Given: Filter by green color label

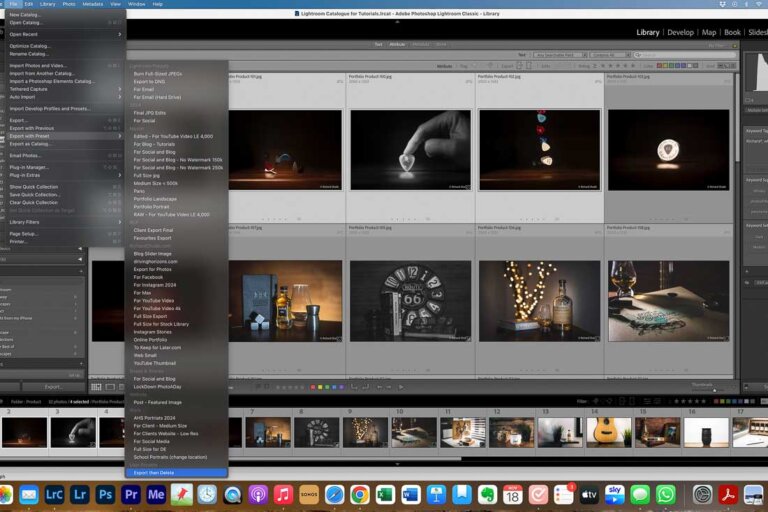Looking at the screenshot, I should [672, 66].
